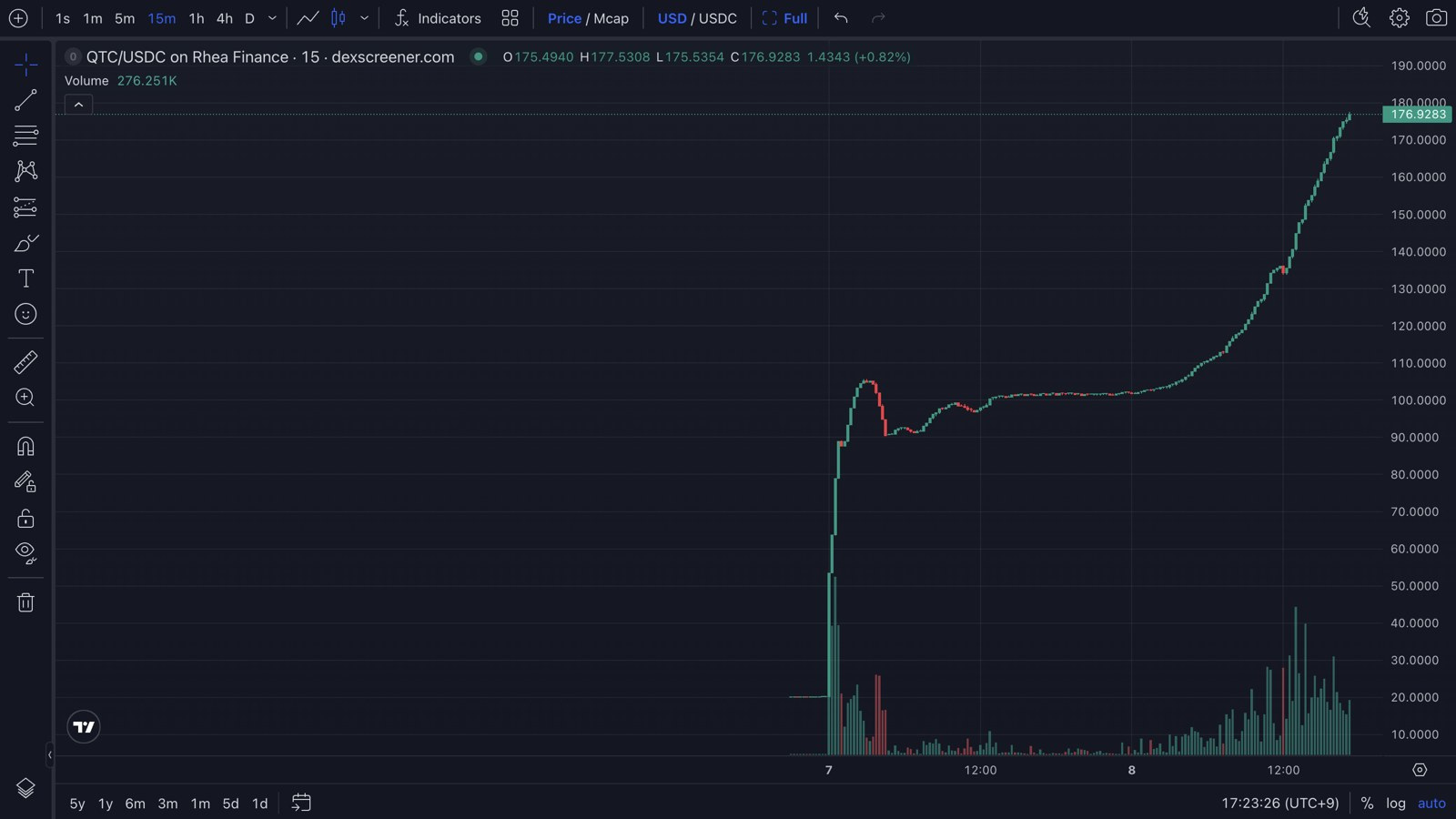Image resolution: width=1456 pixels, height=819 pixels.
Task: Open the go to date calendar
Action: (x=301, y=803)
